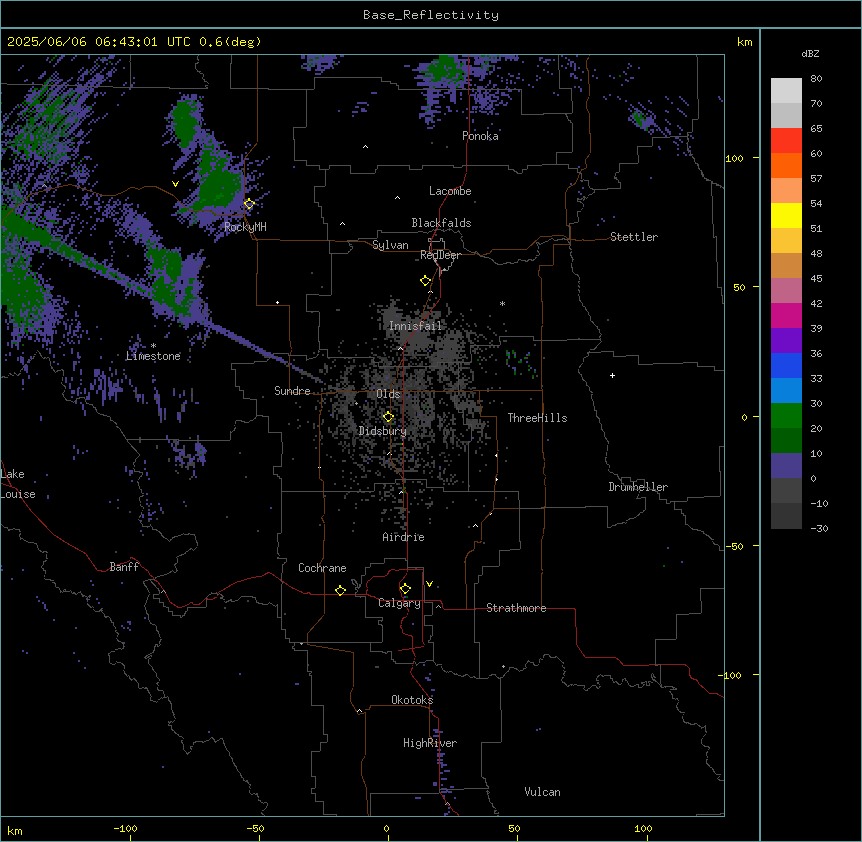Select the Sylvan town label
Viewport: 862px width, 842px height.
coord(390,245)
